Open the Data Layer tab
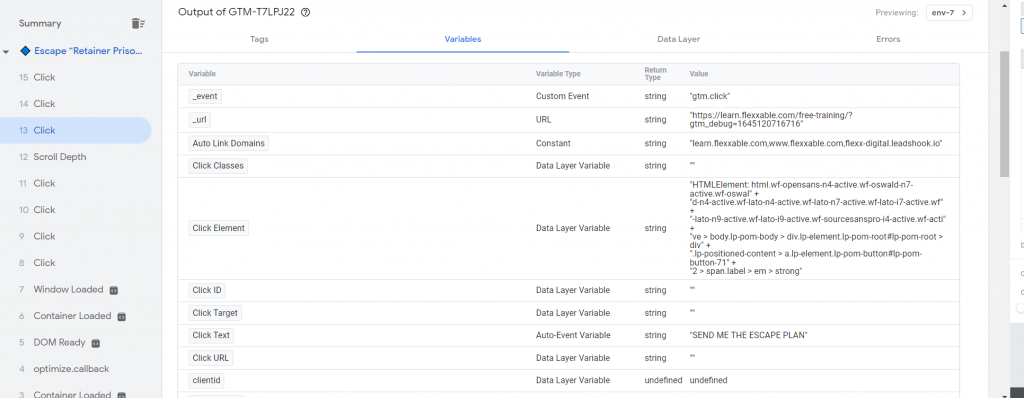Viewport: 1024px width, 398px height. coord(679,39)
